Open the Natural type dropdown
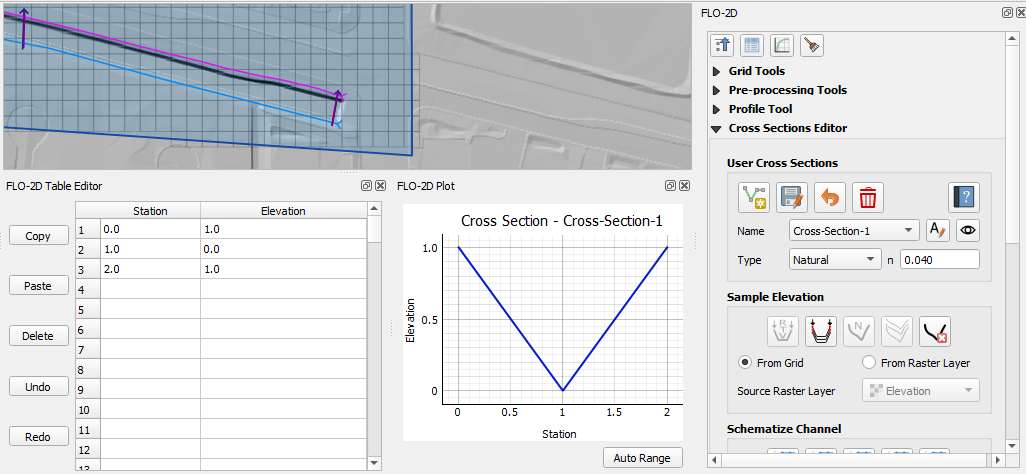The width and height of the screenshot is (1026, 474). [x=834, y=260]
